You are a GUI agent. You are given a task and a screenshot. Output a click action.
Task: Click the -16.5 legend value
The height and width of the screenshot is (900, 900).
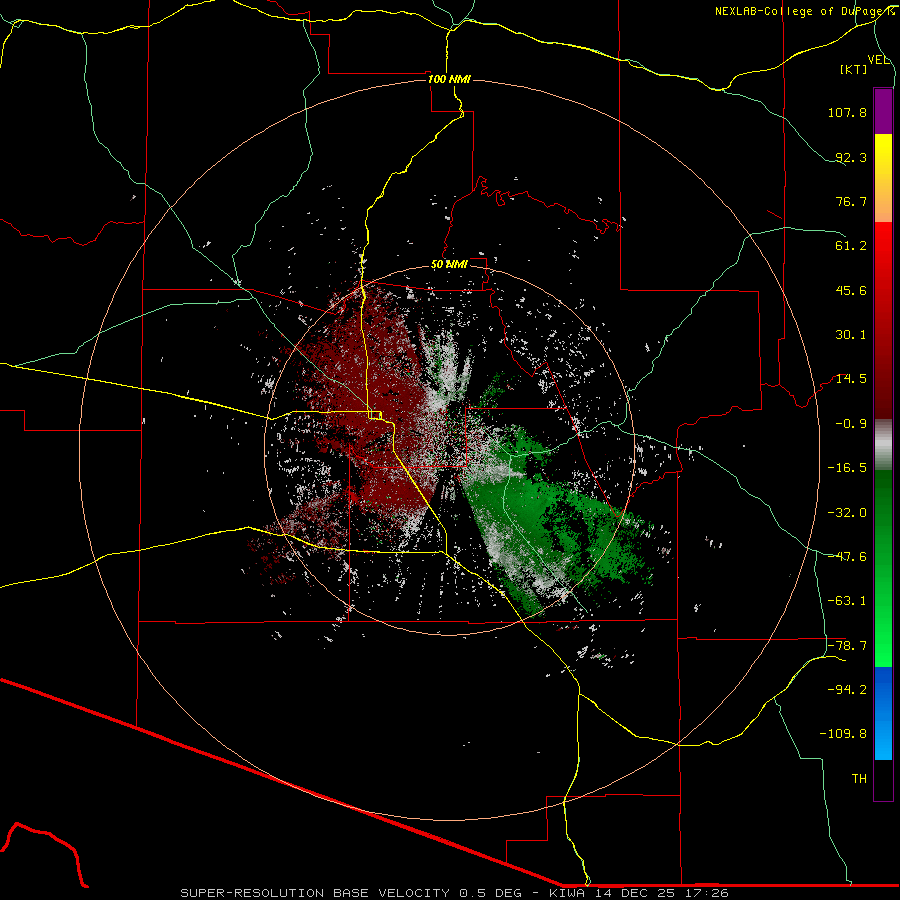point(847,468)
